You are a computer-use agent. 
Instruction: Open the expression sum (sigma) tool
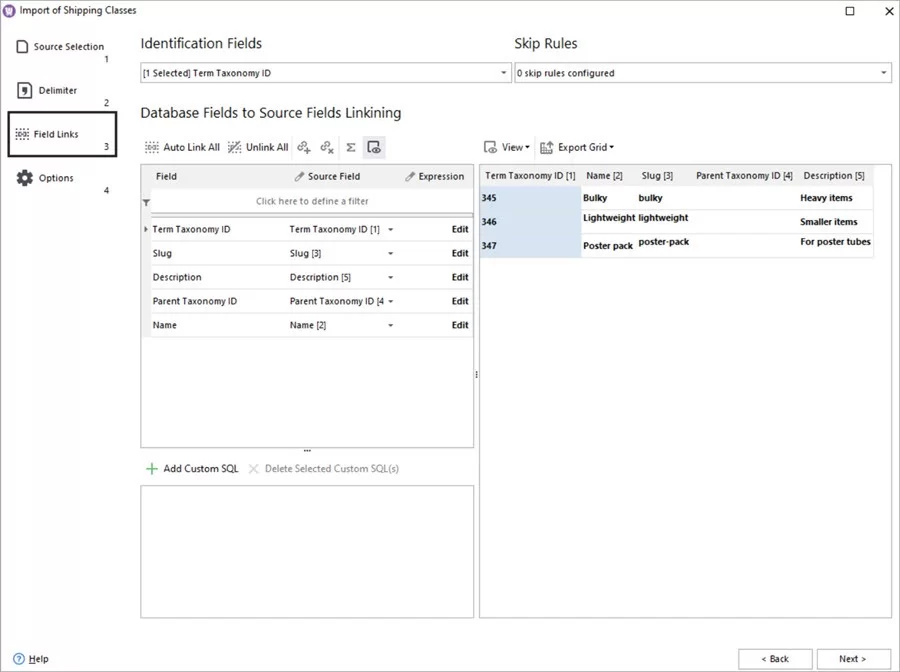pyautogui.click(x=350, y=147)
